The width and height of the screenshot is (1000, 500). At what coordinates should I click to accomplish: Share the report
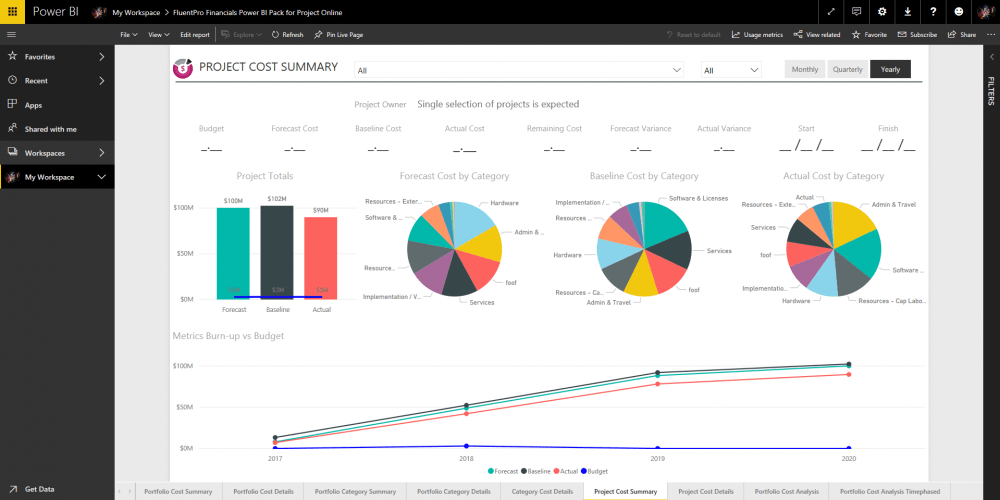pyautogui.click(x=962, y=34)
